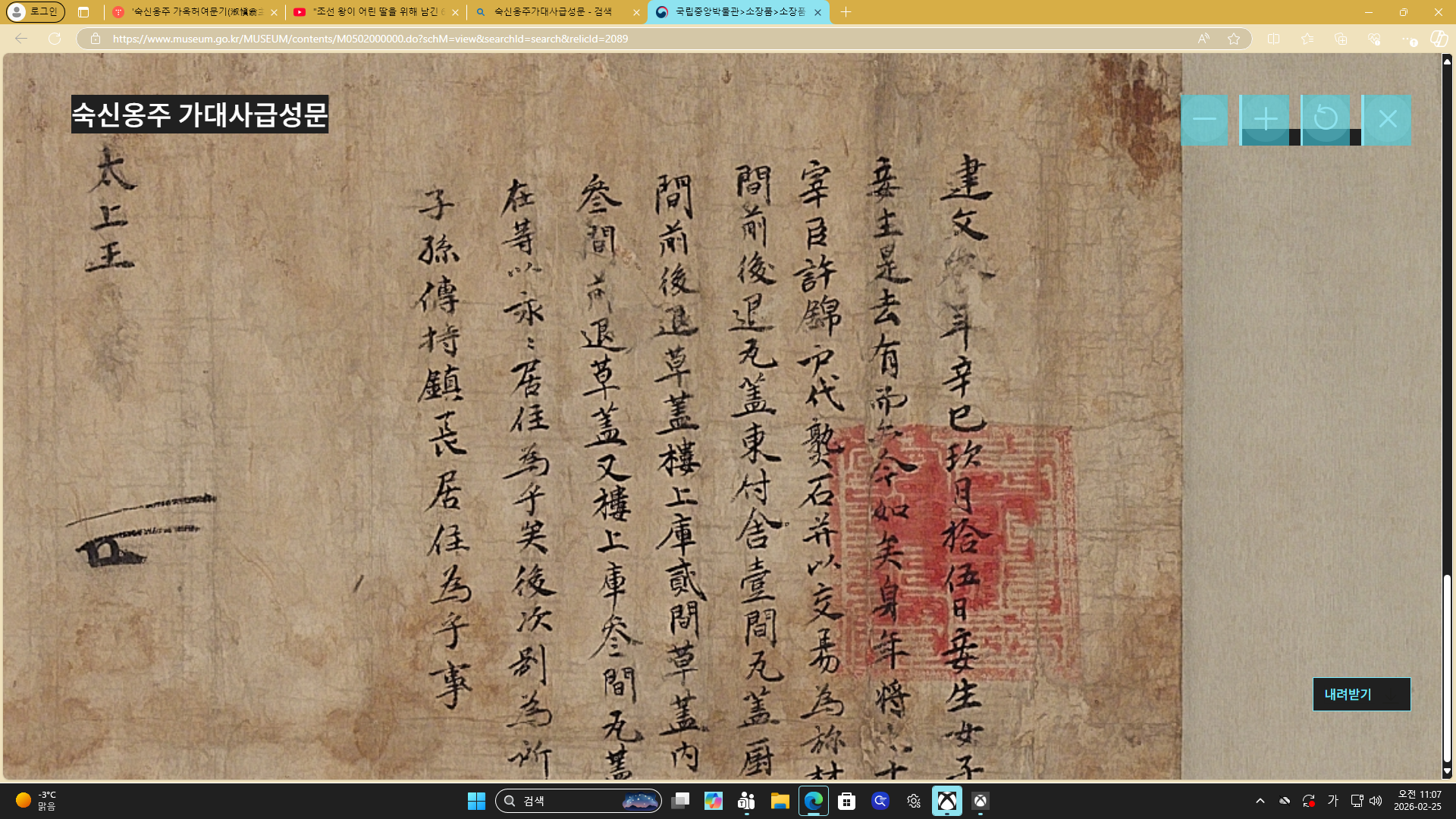Switch to the YouTube 조선 왕 tab
Screen dimensions: 1456x819
pyautogui.click(x=377, y=12)
